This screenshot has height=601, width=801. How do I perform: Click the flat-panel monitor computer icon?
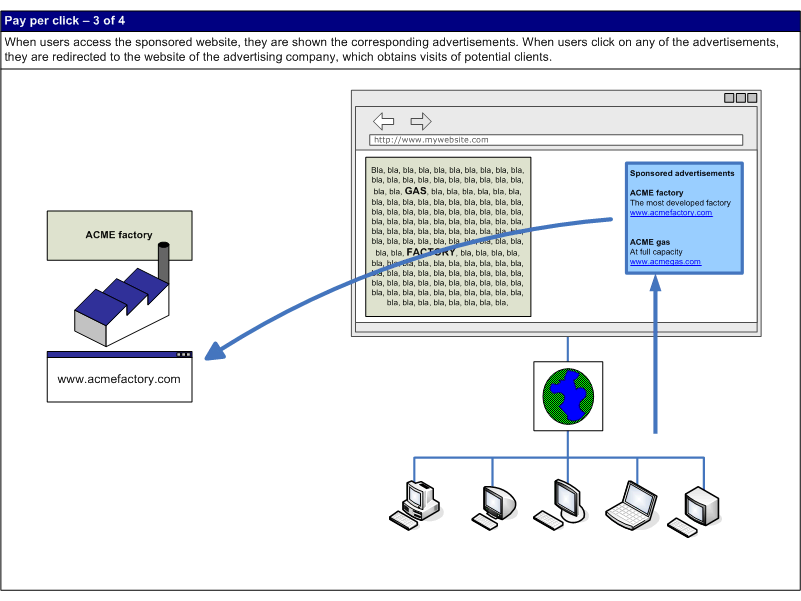(x=560, y=505)
